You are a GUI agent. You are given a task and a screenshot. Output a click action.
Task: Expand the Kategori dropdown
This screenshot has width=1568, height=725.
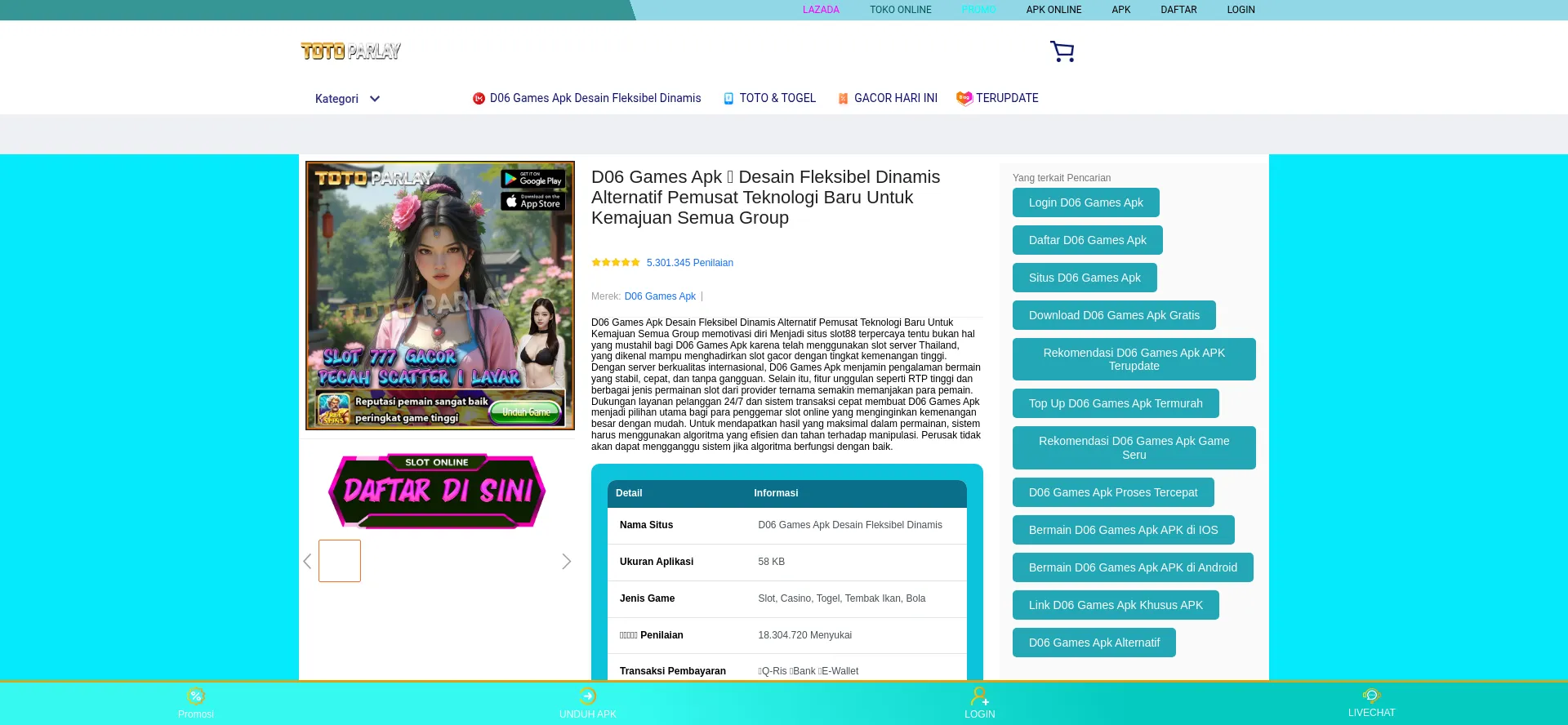pyautogui.click(x=347, y=99)
